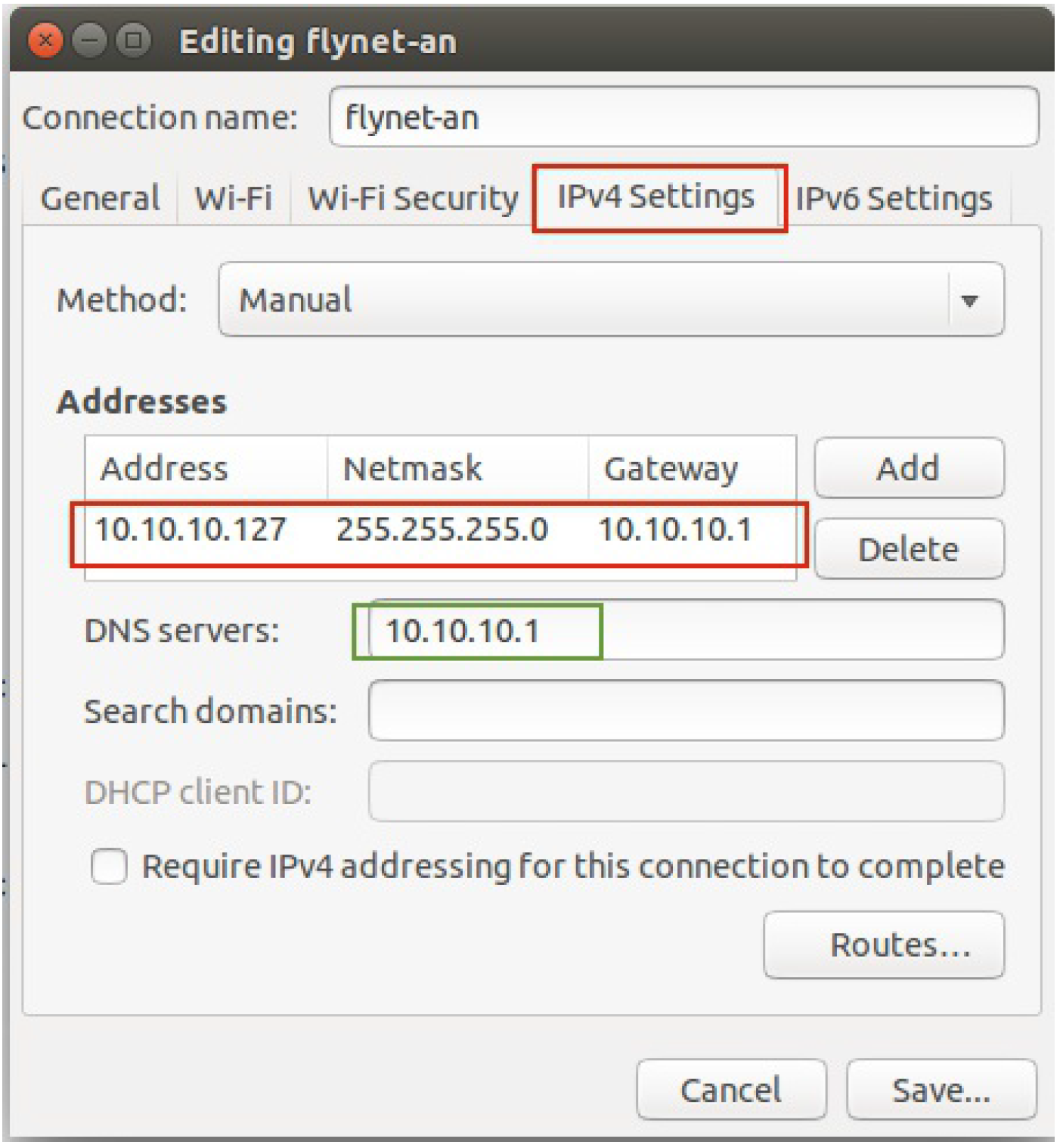Viewport: 1063px width, 1148px height.
Task: Click the Add address button
Action: [909, 468]
